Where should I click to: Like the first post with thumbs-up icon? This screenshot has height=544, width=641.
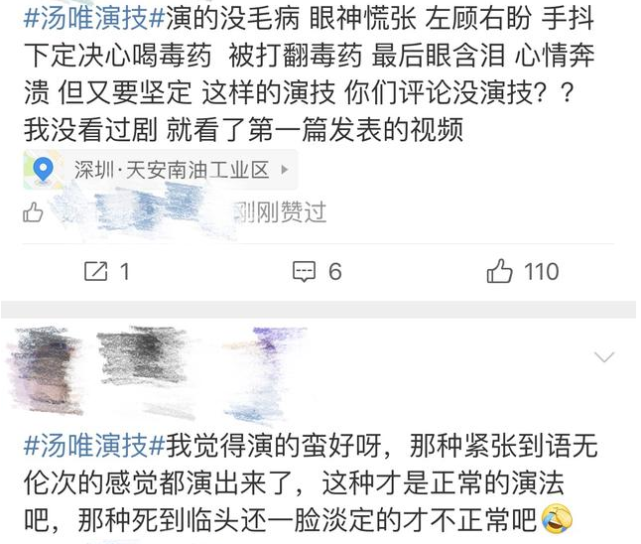499,271
